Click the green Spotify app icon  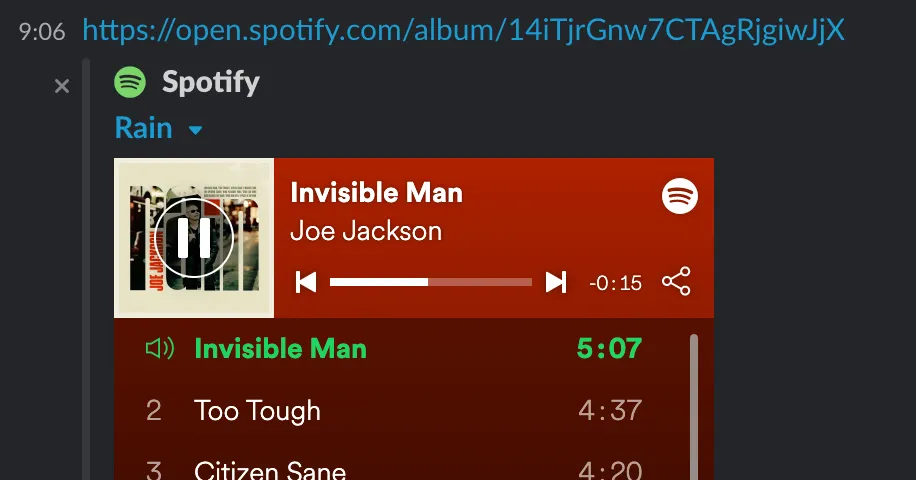point(130,82)
